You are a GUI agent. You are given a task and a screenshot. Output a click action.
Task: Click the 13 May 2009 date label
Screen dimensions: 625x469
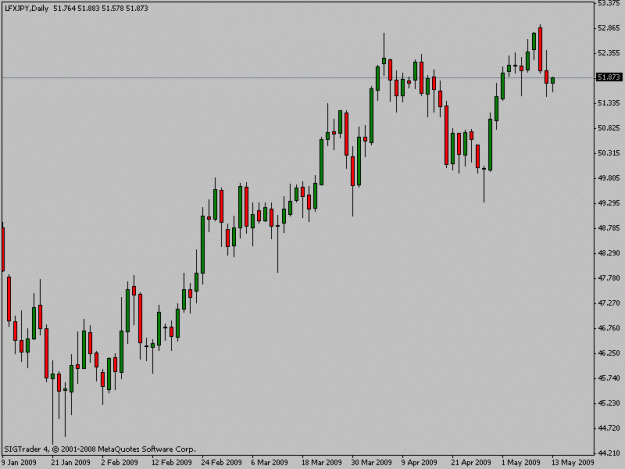coord(573,463)
